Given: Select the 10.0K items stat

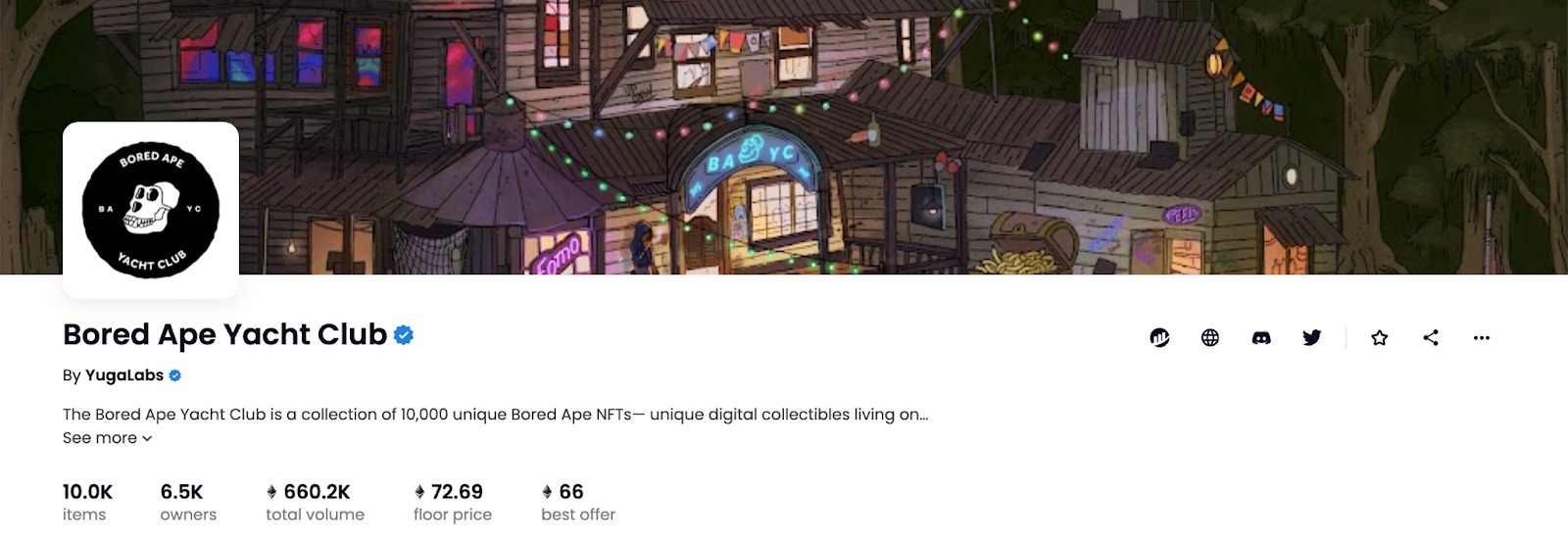Looking at the screenshot, I should pos(87,502).
